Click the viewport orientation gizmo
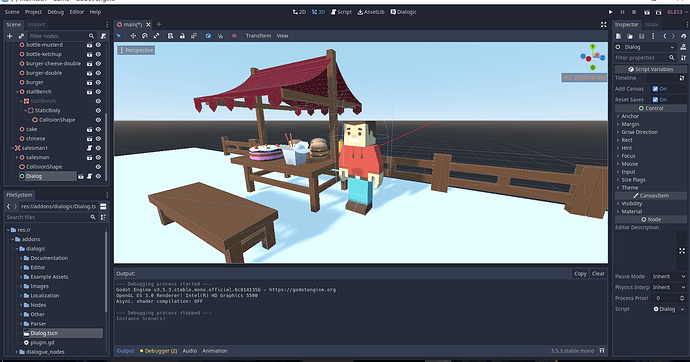690x362 pixels. [x=593, y=57]
